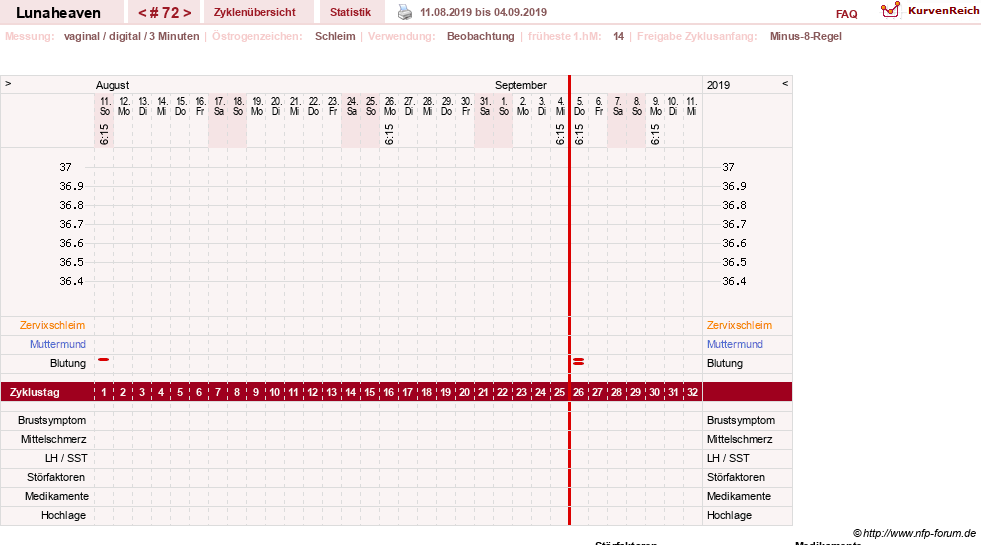Screen dimensions: 981x545
Task: Select cycle day 1 cell
Action: click(104, 392)
